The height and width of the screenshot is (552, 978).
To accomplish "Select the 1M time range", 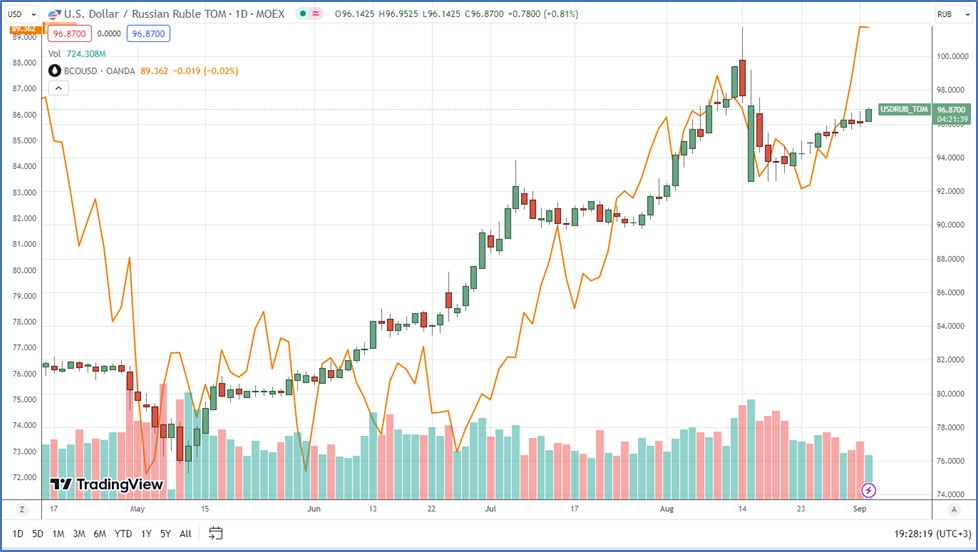I will pyautogui.click(x=60, y=534).
